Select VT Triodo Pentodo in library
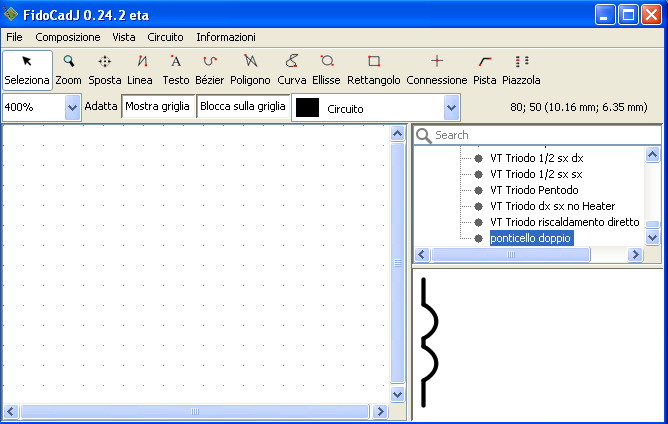668x424 pixels. click(534, 190)
